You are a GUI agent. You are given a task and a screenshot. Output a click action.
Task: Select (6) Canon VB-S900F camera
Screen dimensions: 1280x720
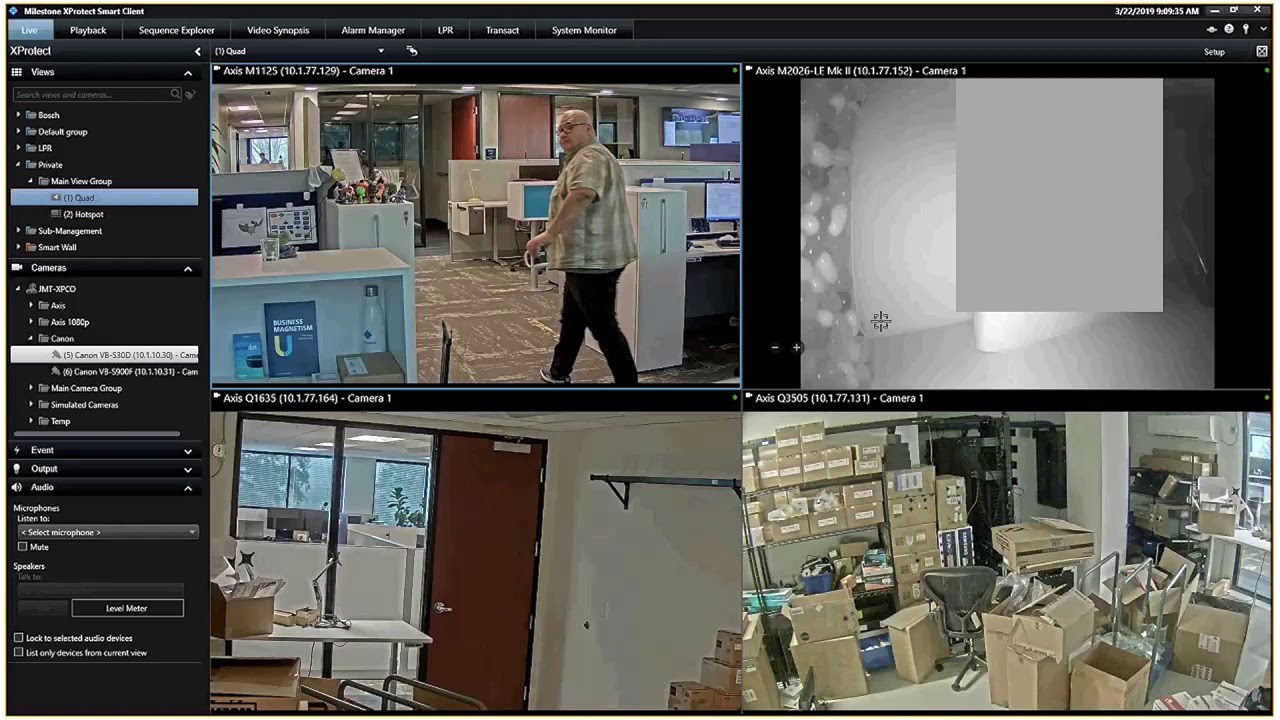tap(130, 372)
